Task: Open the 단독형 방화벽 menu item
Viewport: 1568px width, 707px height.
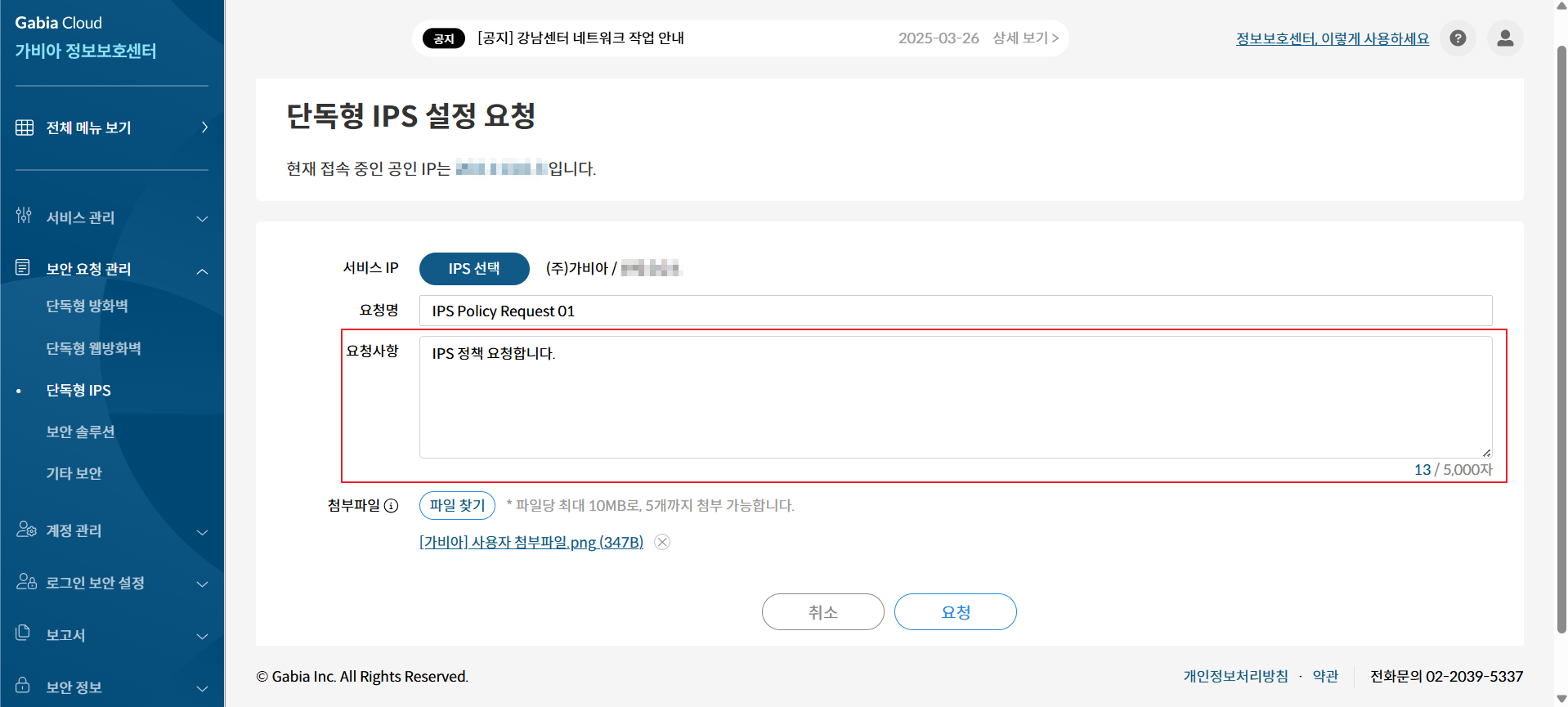Action: tap(87, 306)
